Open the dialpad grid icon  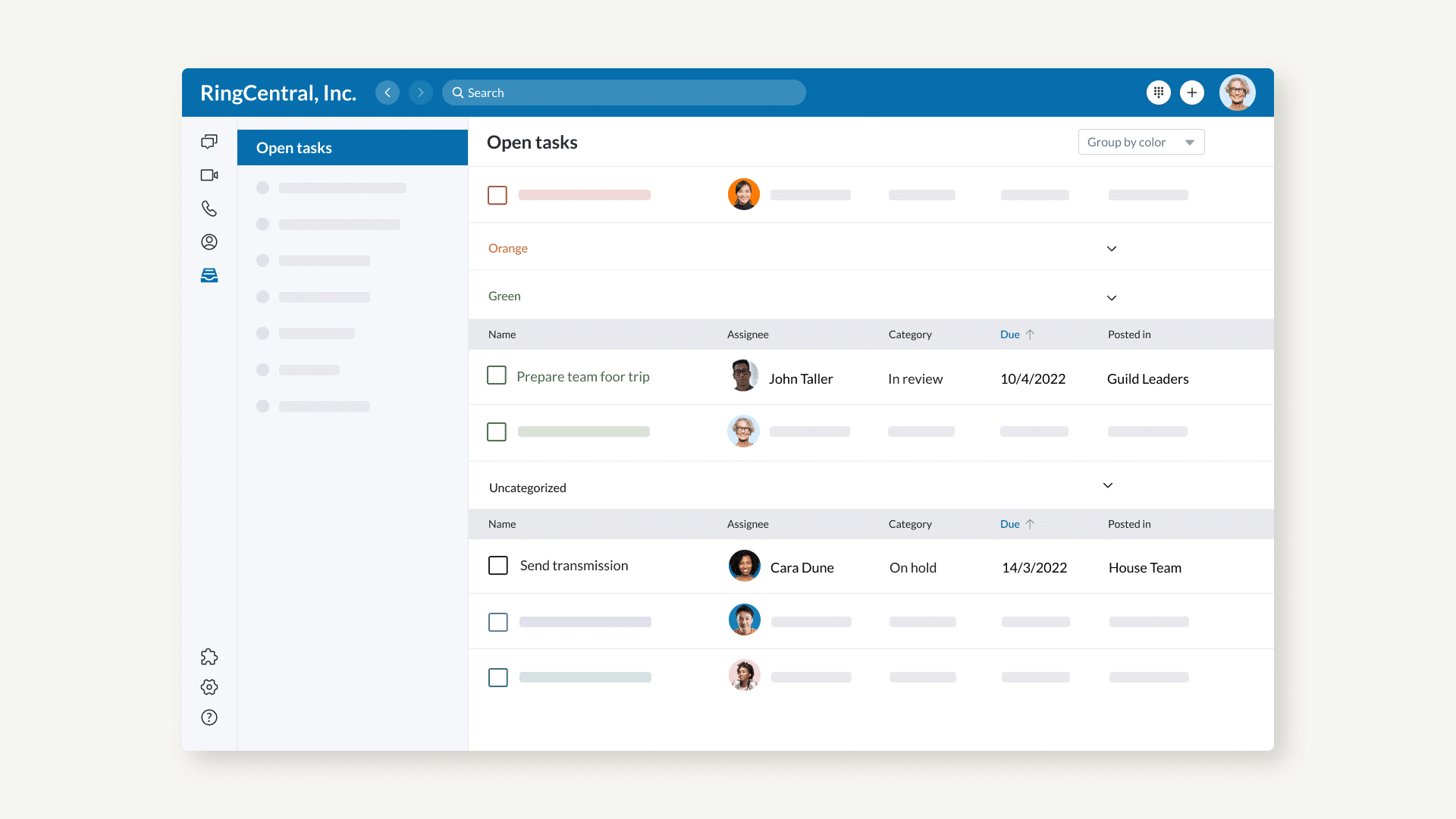pos(1158,93)
